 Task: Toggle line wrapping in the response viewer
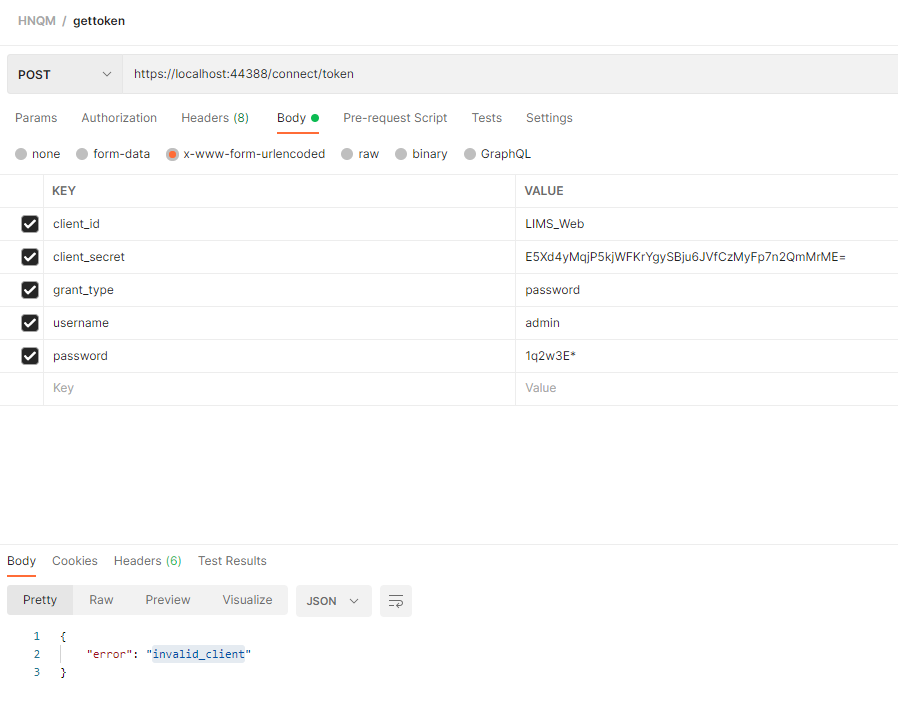[x=395, y=601]
